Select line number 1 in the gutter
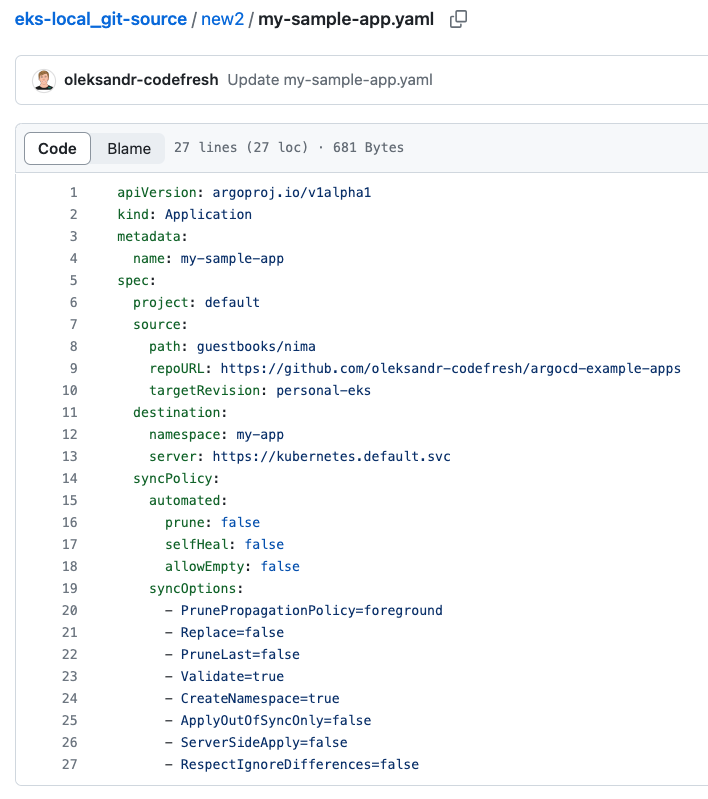The height and width of the screenshot is (799, 708). [x=73, y=192]
